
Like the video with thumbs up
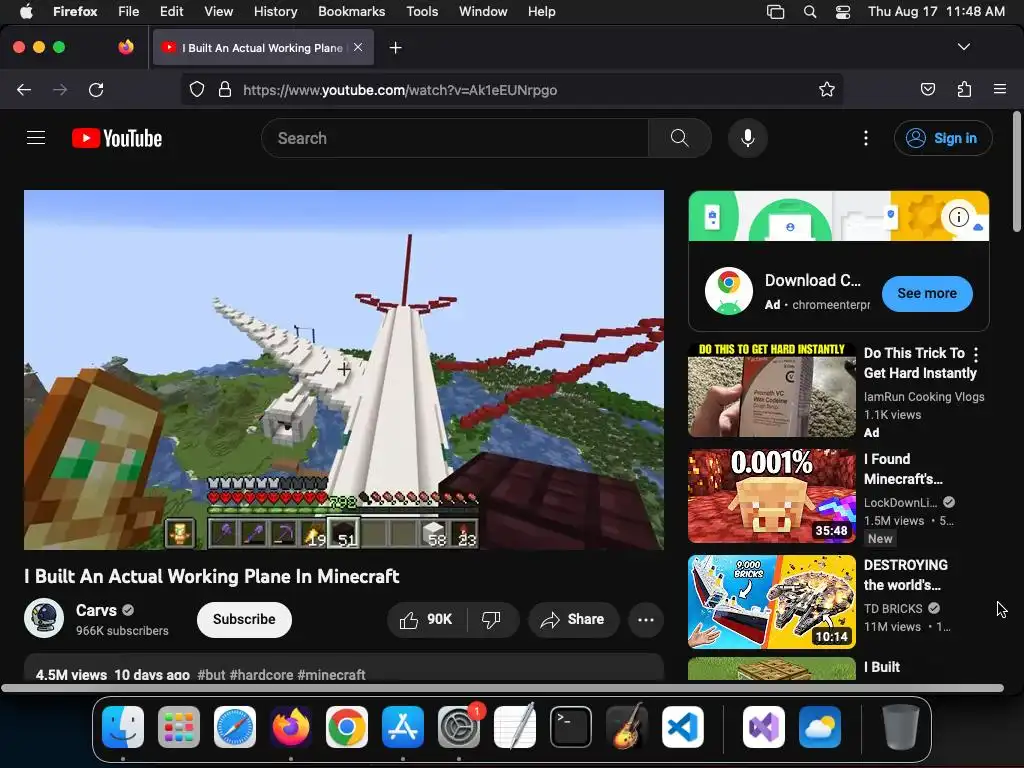click(x=427, y=619)
